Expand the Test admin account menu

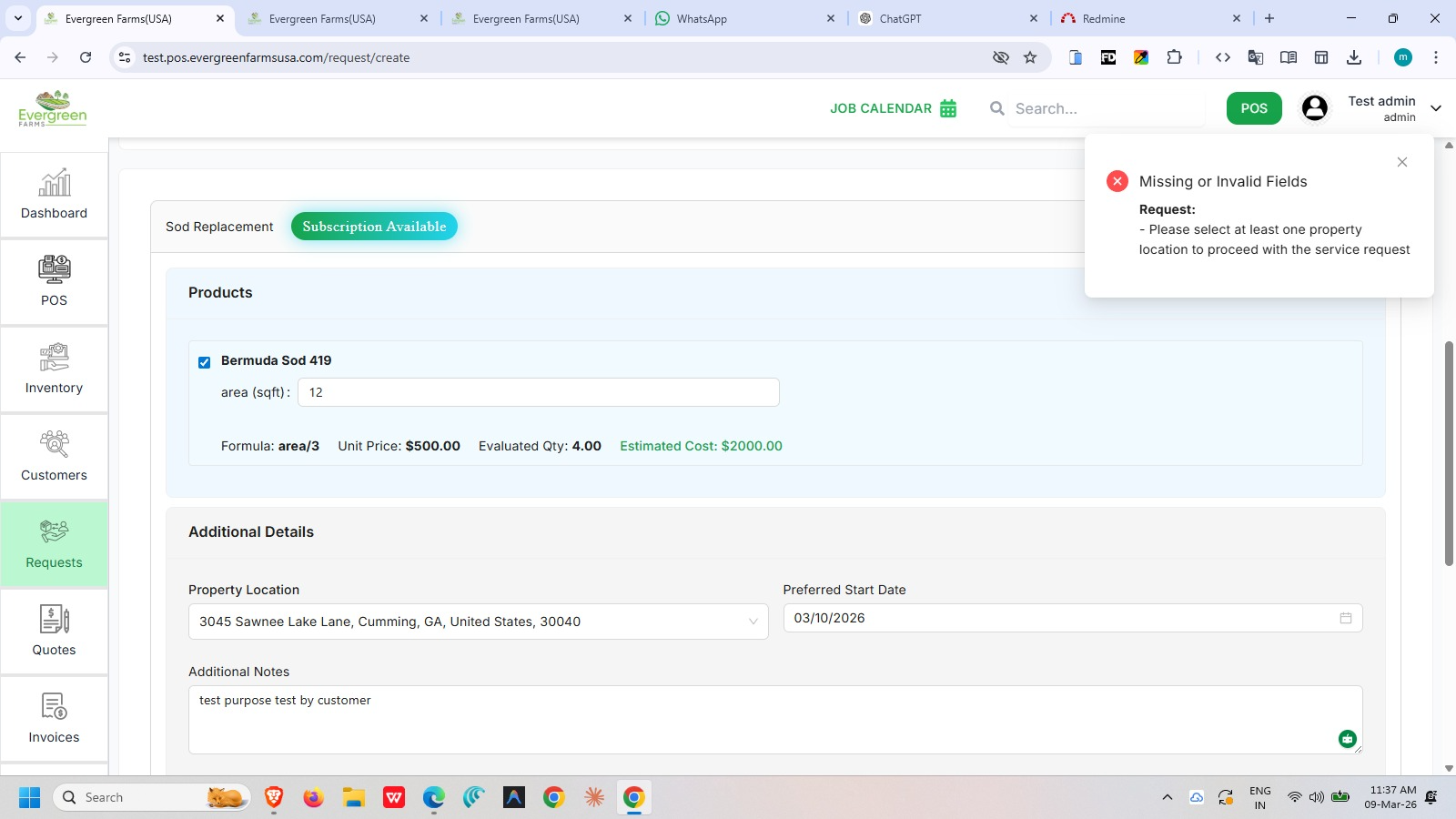coord(1436,108)
